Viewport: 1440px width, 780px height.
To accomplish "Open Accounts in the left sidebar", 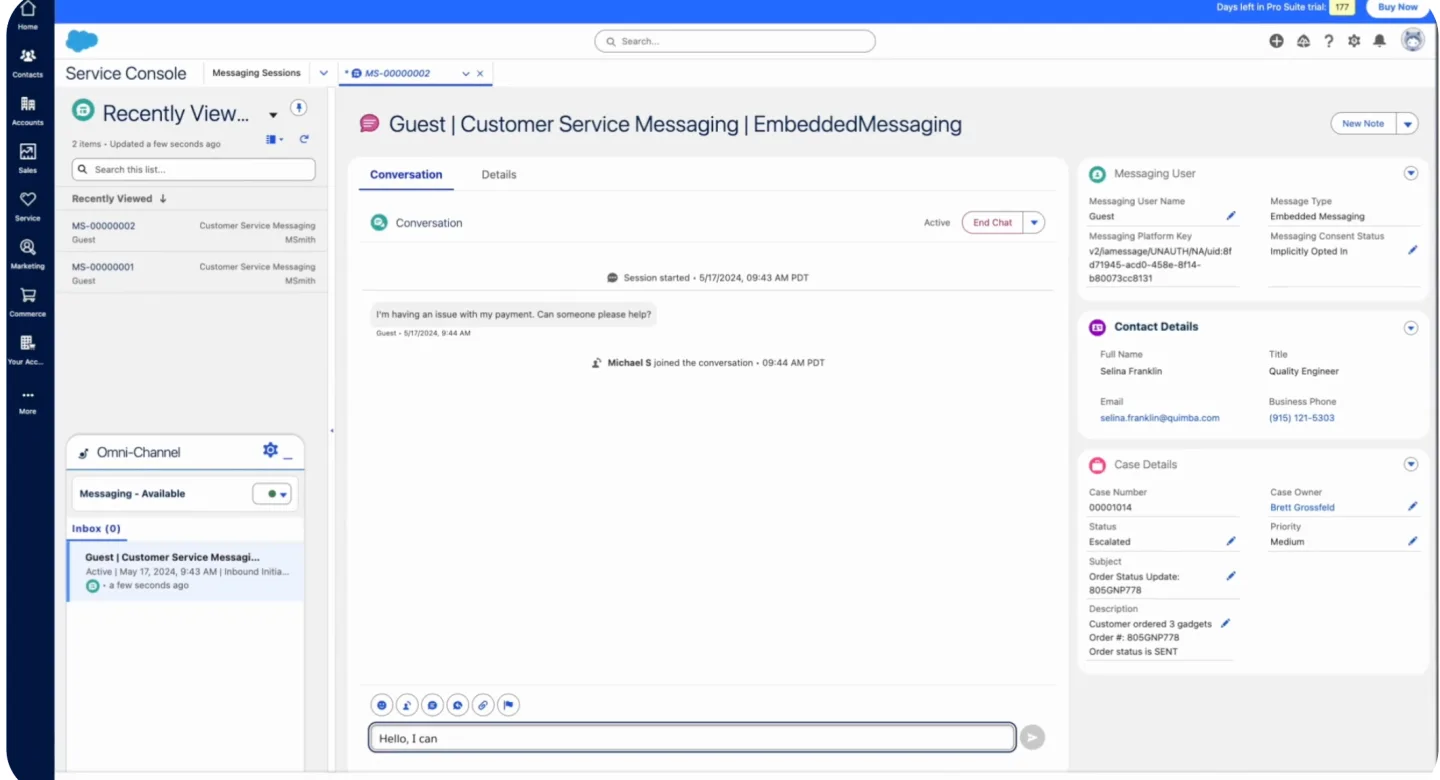I will [x=28, y=111].
